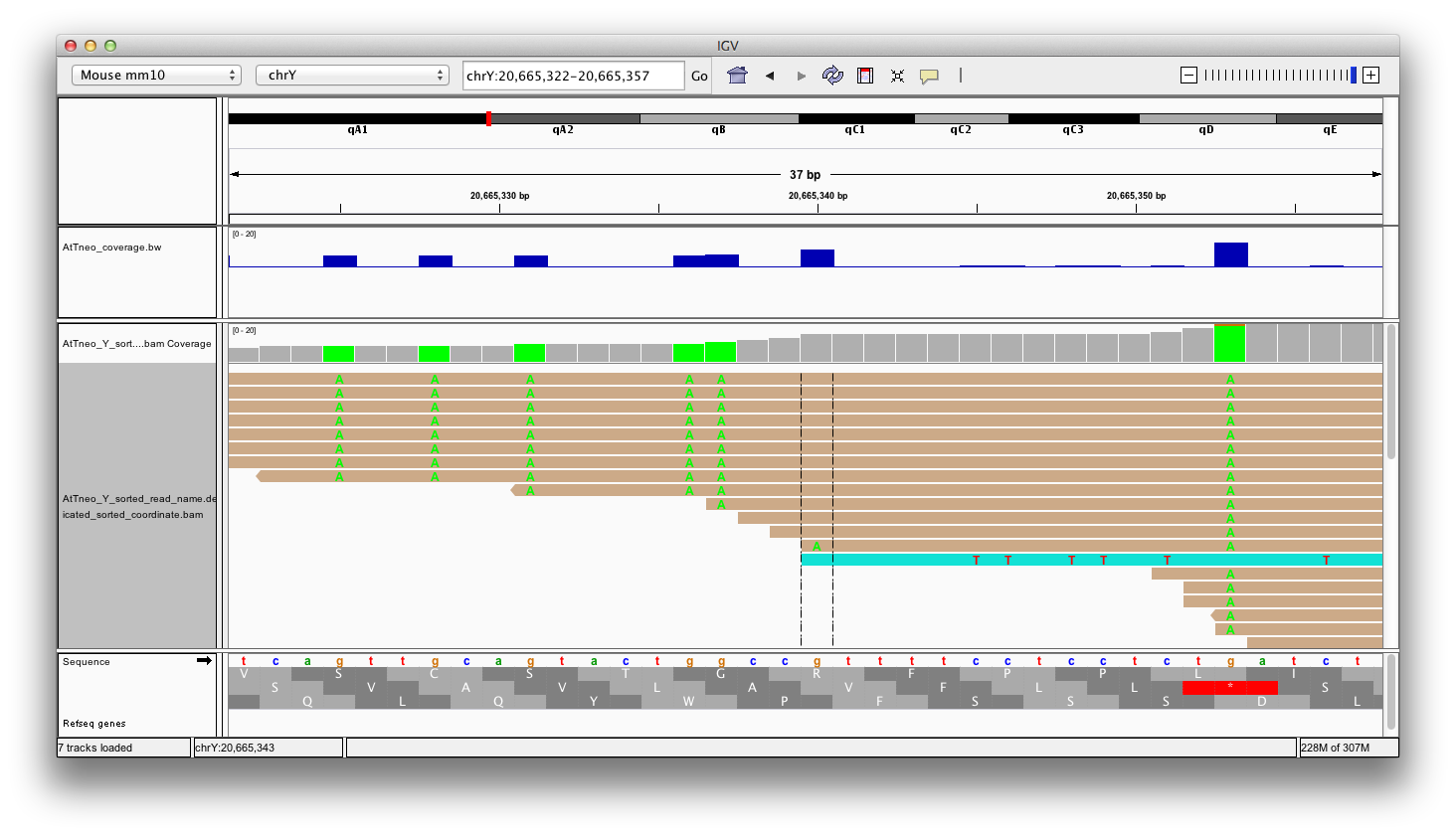Open the chrY chromosome dropdown
The width and height of the screenshot is (1456, 836).
pos(352,76)
